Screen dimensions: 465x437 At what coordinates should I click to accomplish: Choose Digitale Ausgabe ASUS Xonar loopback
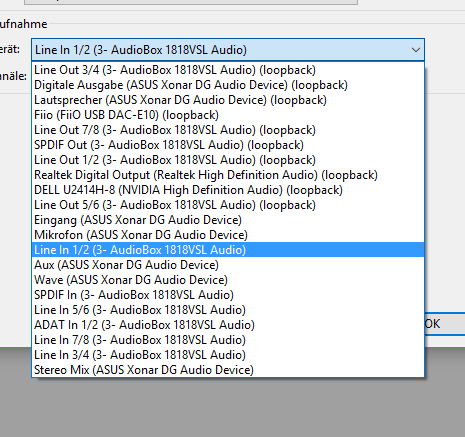pos(228,85)
